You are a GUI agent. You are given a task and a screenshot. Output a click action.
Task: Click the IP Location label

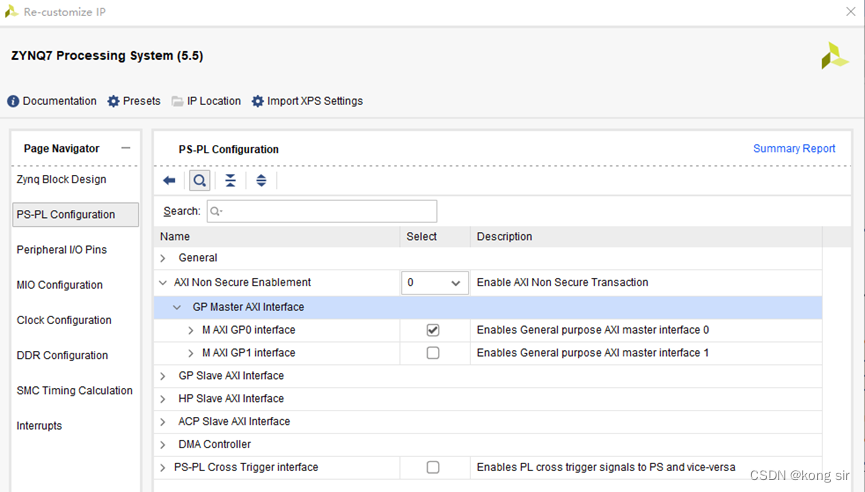pyautogui.click(x=214, y=101)
